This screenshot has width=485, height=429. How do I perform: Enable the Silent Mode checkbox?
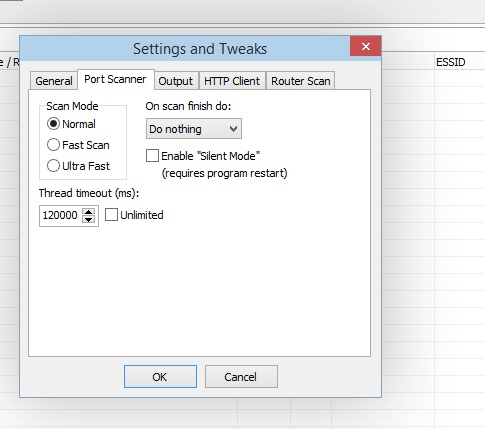[x=152, y=156]
